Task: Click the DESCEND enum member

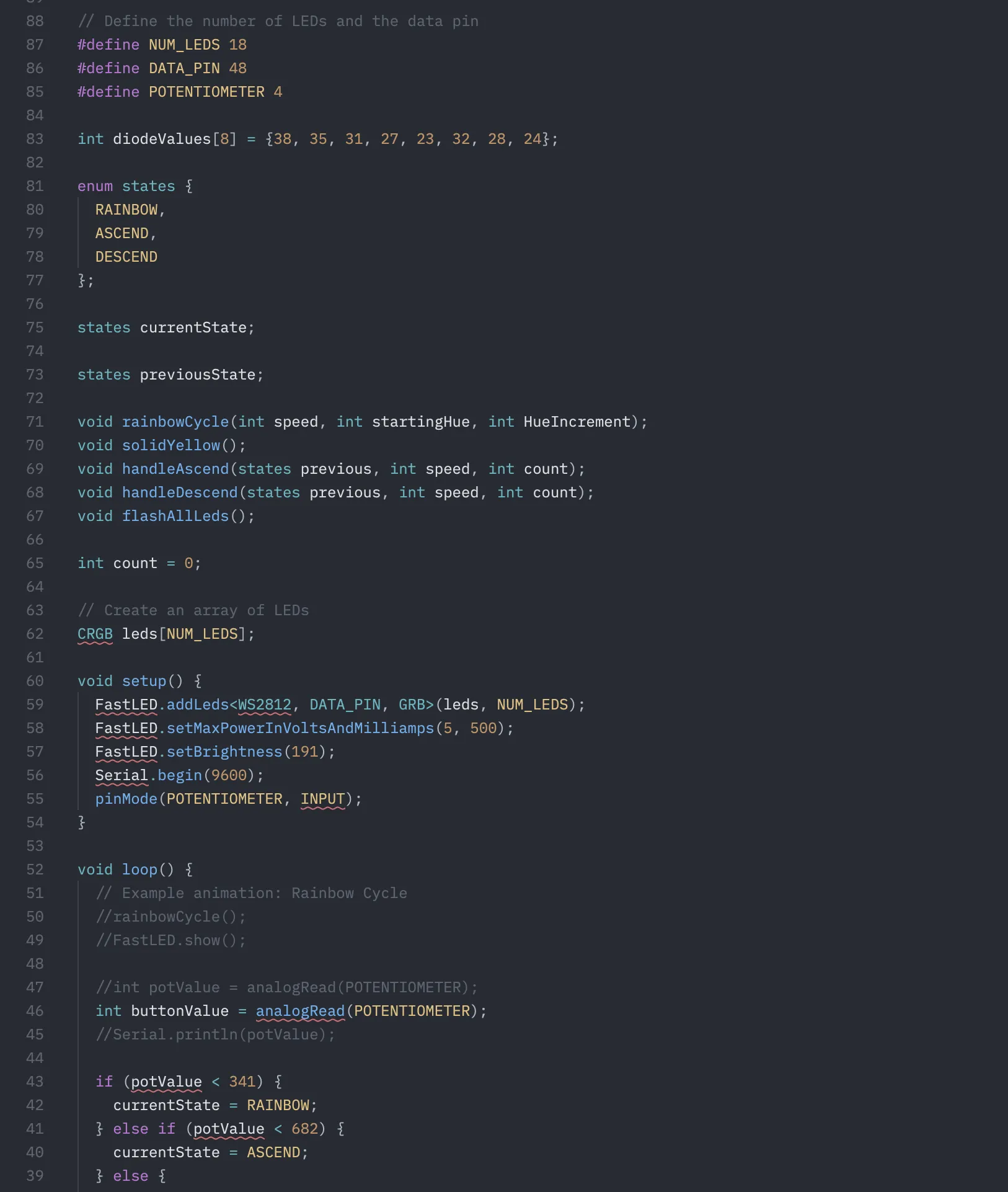Action: tap(126, 257)
